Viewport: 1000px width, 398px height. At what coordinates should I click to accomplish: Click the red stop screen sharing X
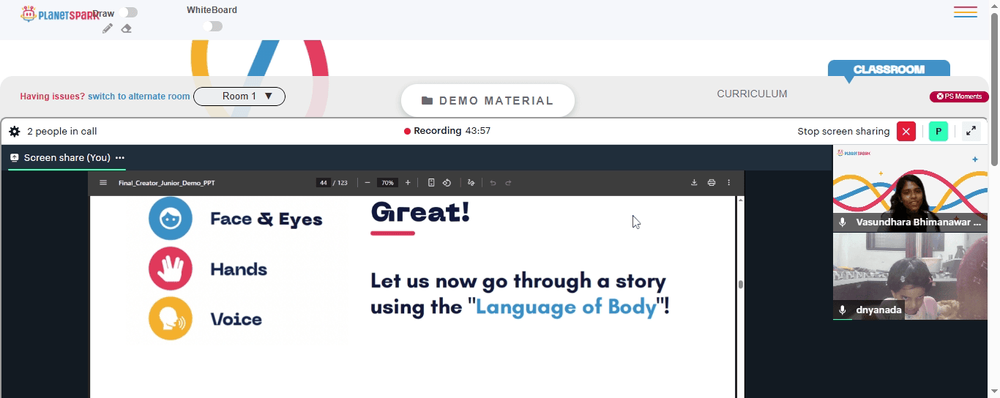906,131
